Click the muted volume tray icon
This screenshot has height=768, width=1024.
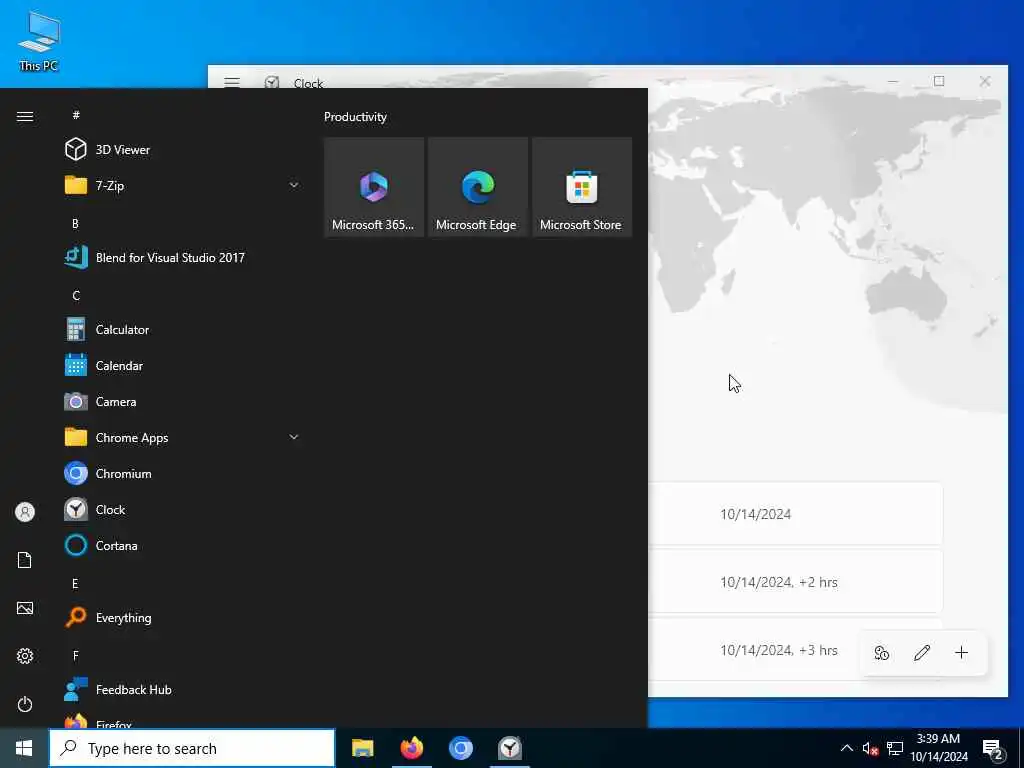click(x=870, y=748)
